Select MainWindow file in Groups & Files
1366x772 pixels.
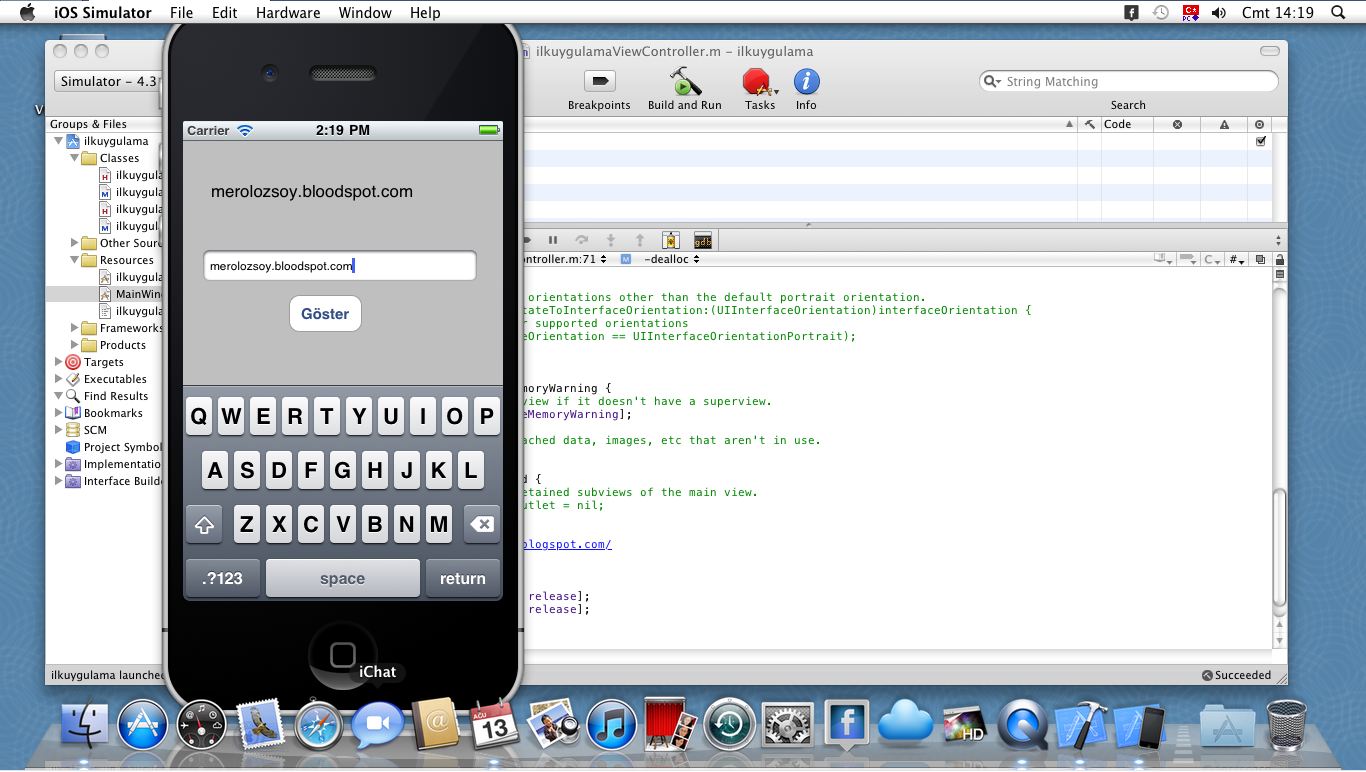138,294
